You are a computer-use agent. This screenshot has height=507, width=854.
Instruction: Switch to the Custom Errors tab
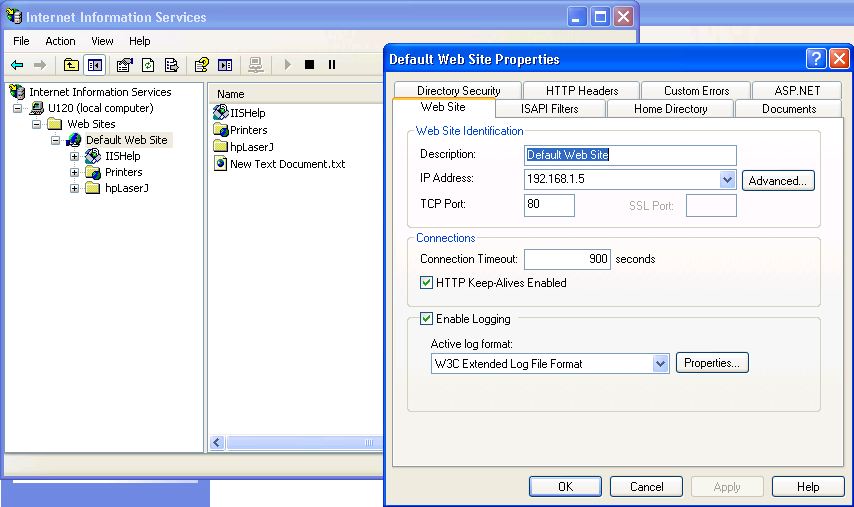click(697, 90)
